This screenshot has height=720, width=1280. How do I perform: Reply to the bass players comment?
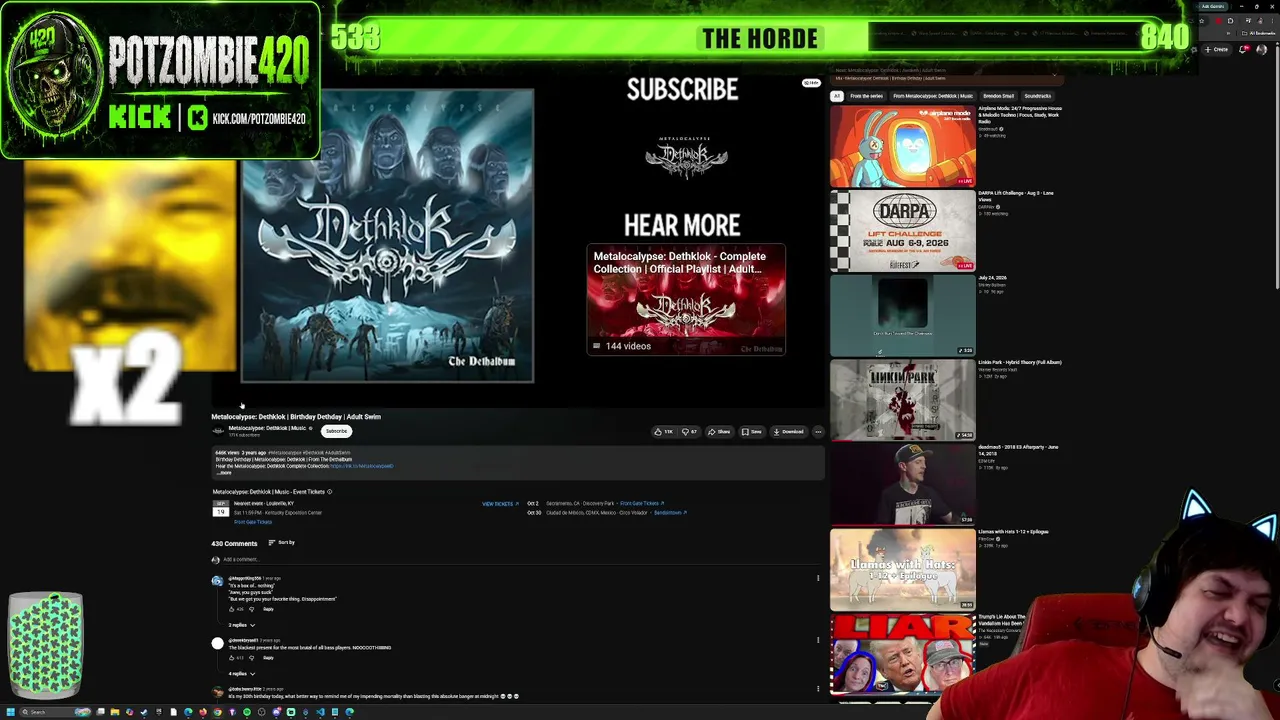268,658
